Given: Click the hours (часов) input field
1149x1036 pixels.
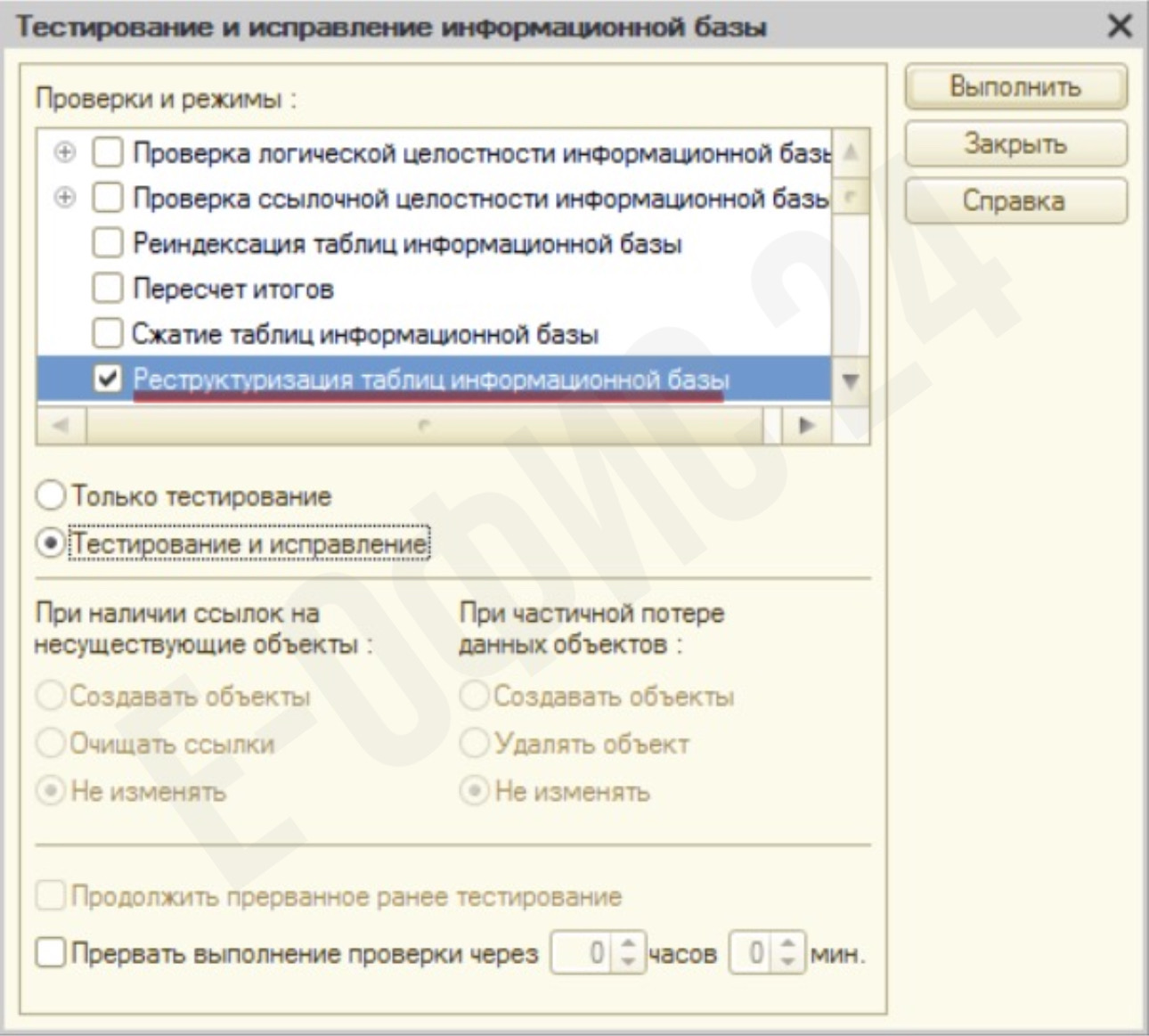Looking at the screenshot, I should pyautogui.click(x=583, y=953).
